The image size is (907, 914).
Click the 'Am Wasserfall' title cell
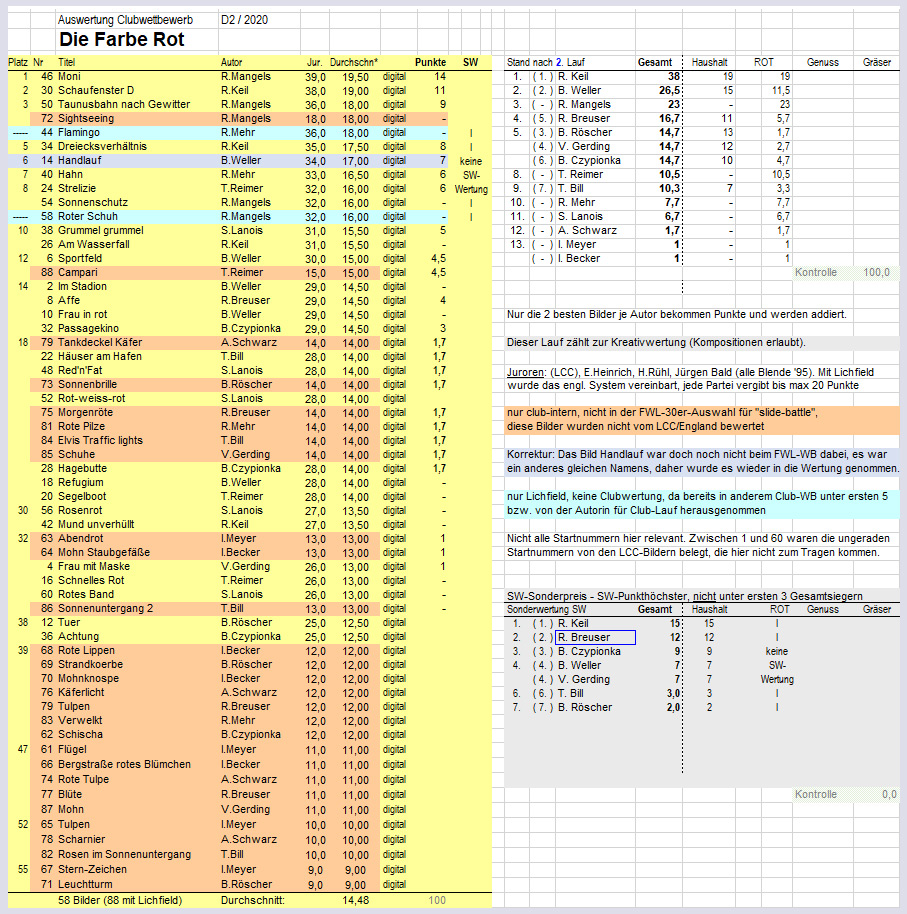94,244
